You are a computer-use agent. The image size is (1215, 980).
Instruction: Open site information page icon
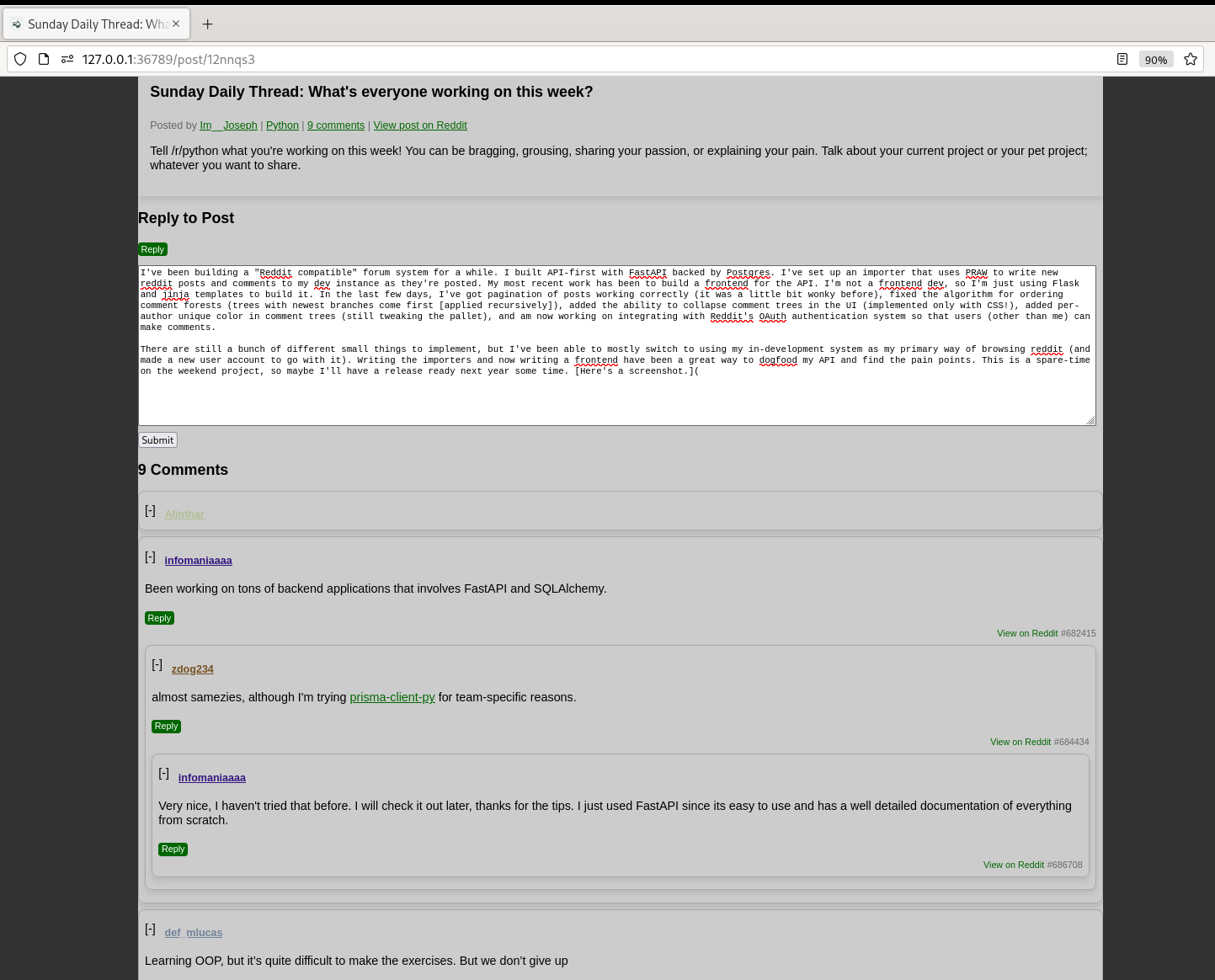click(x=44, y=59)
